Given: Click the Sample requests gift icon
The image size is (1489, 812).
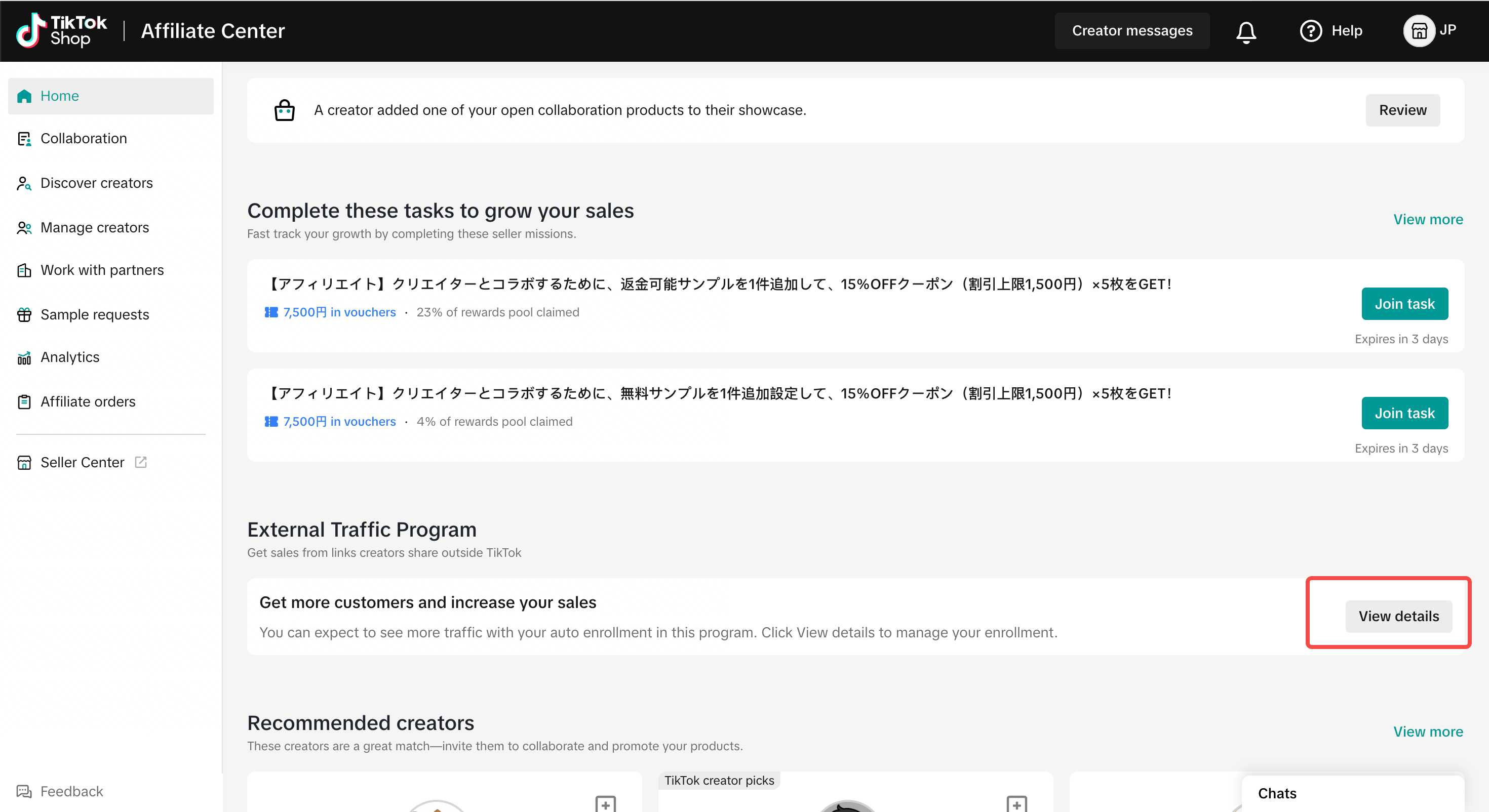Looking at the screenshot, I should pyautogui.click(x=24, y=314).
